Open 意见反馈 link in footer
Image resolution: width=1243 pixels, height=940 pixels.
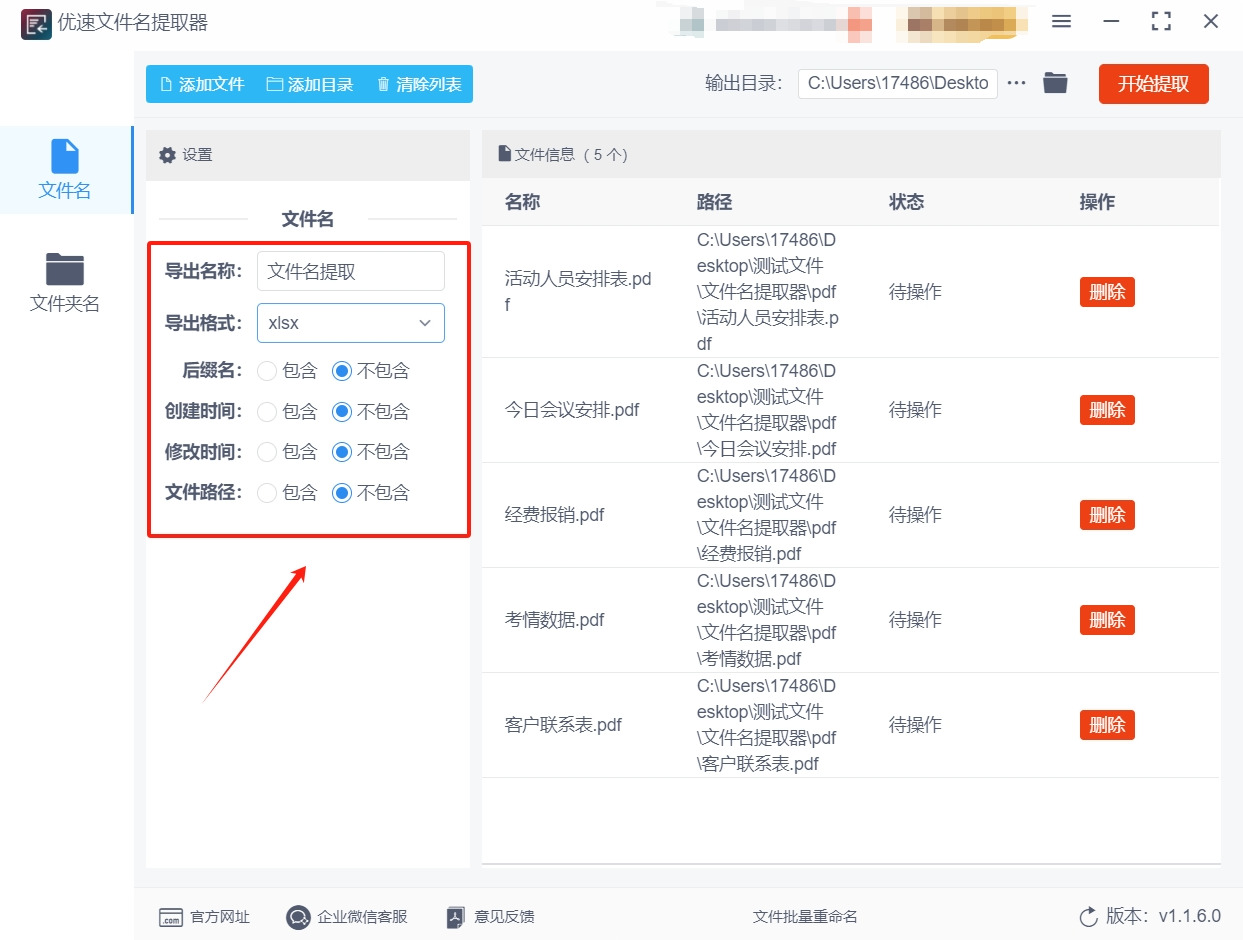(x=491, y=917)
